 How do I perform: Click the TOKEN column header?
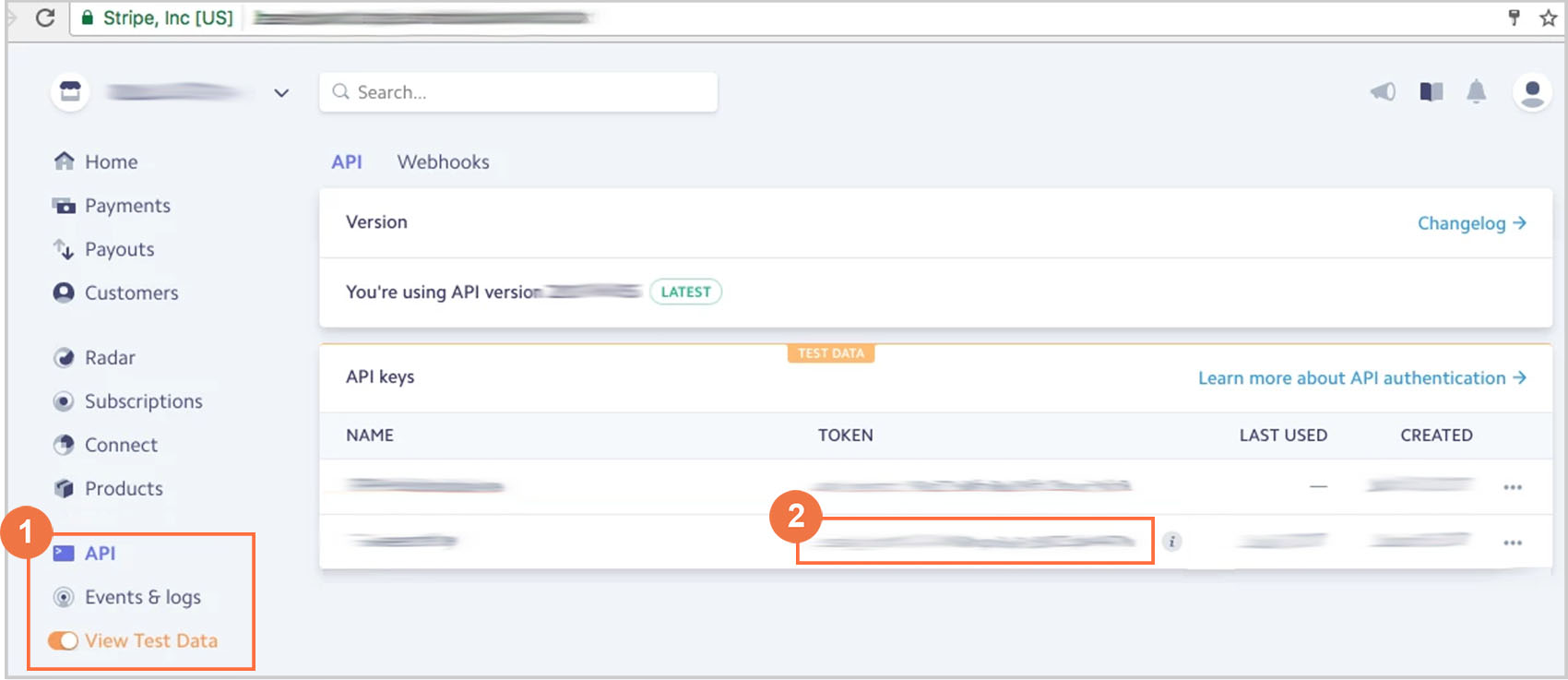[846, 435]
